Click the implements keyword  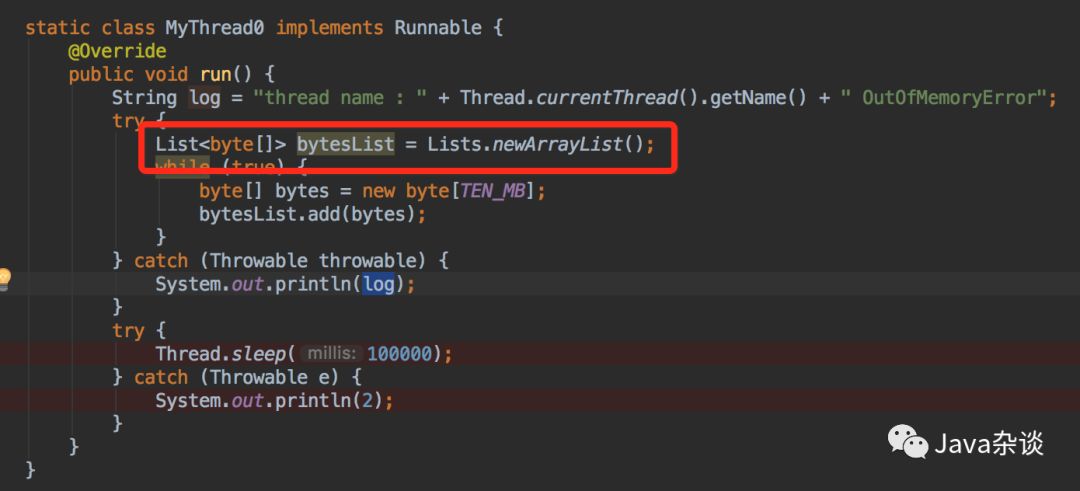329,28
